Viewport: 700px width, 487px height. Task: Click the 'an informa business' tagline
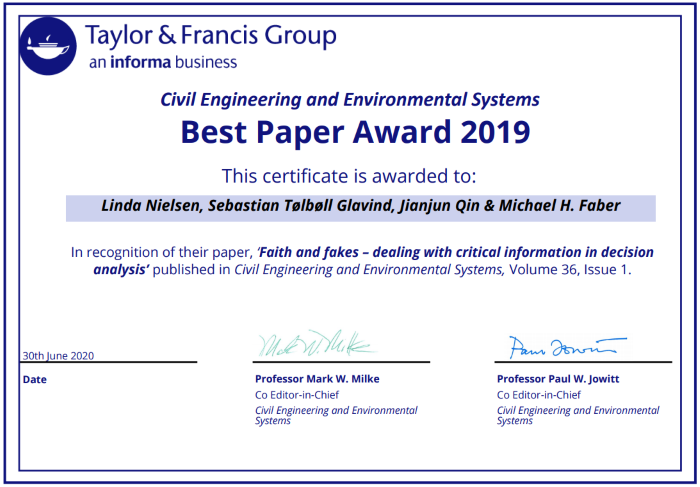[x=163, y=63]
